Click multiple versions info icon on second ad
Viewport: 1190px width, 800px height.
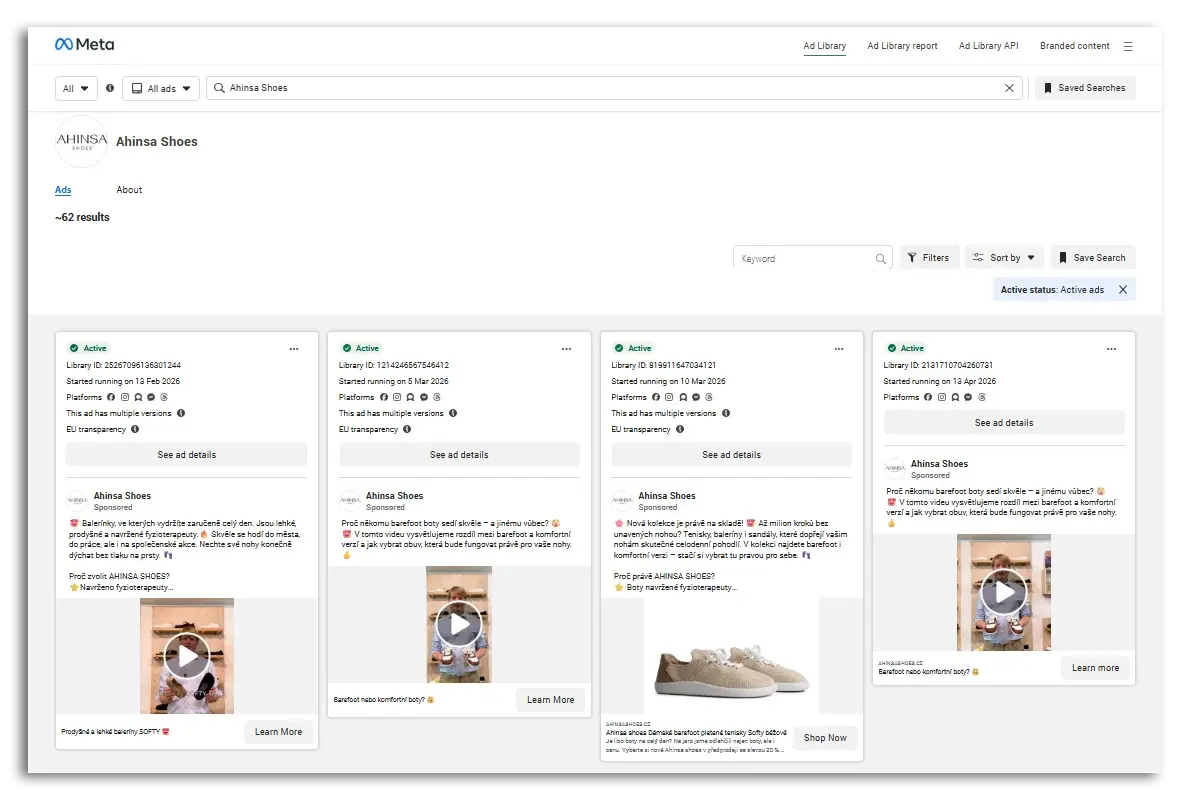pos(453,413)
